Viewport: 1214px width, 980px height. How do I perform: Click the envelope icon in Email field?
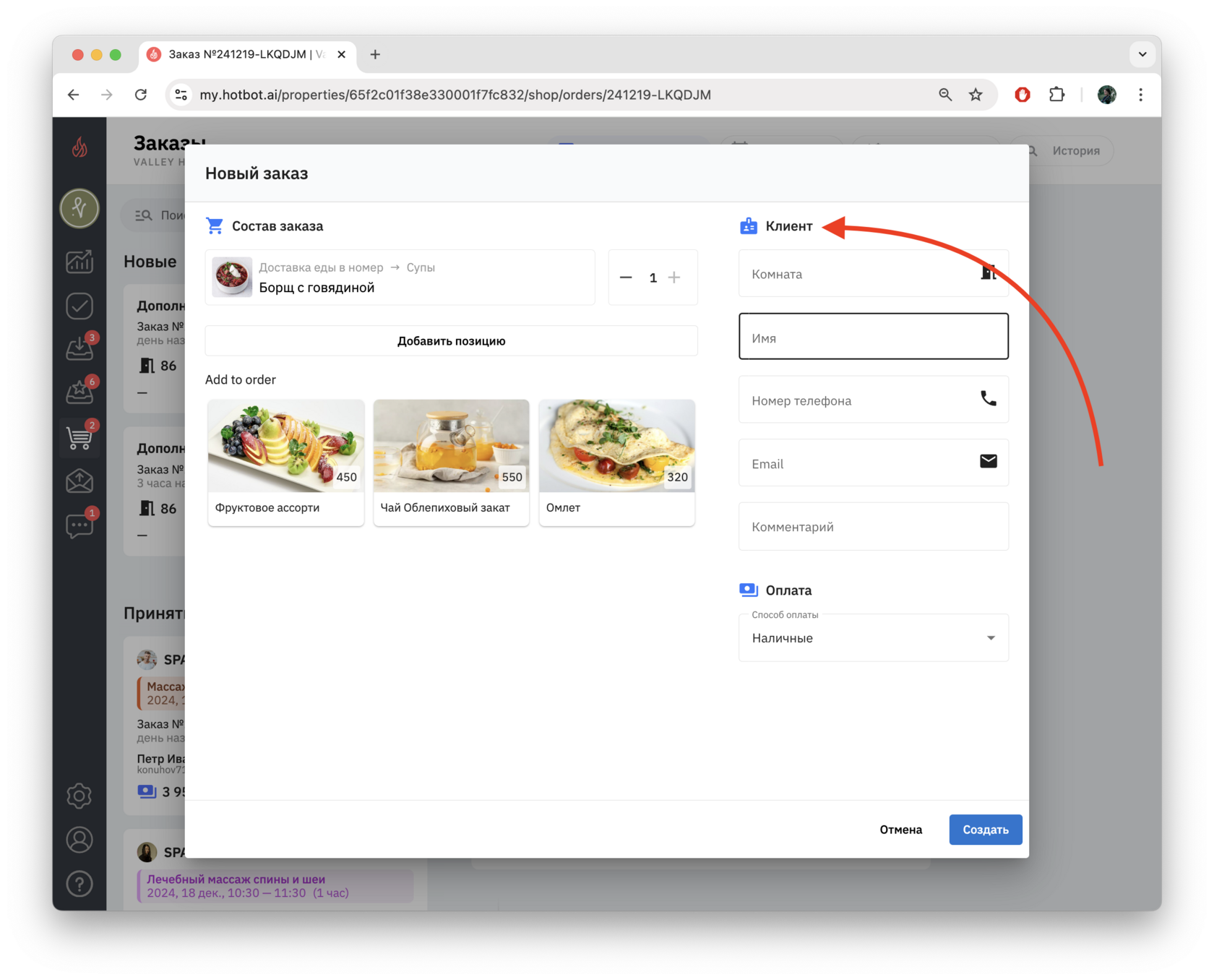989,461
